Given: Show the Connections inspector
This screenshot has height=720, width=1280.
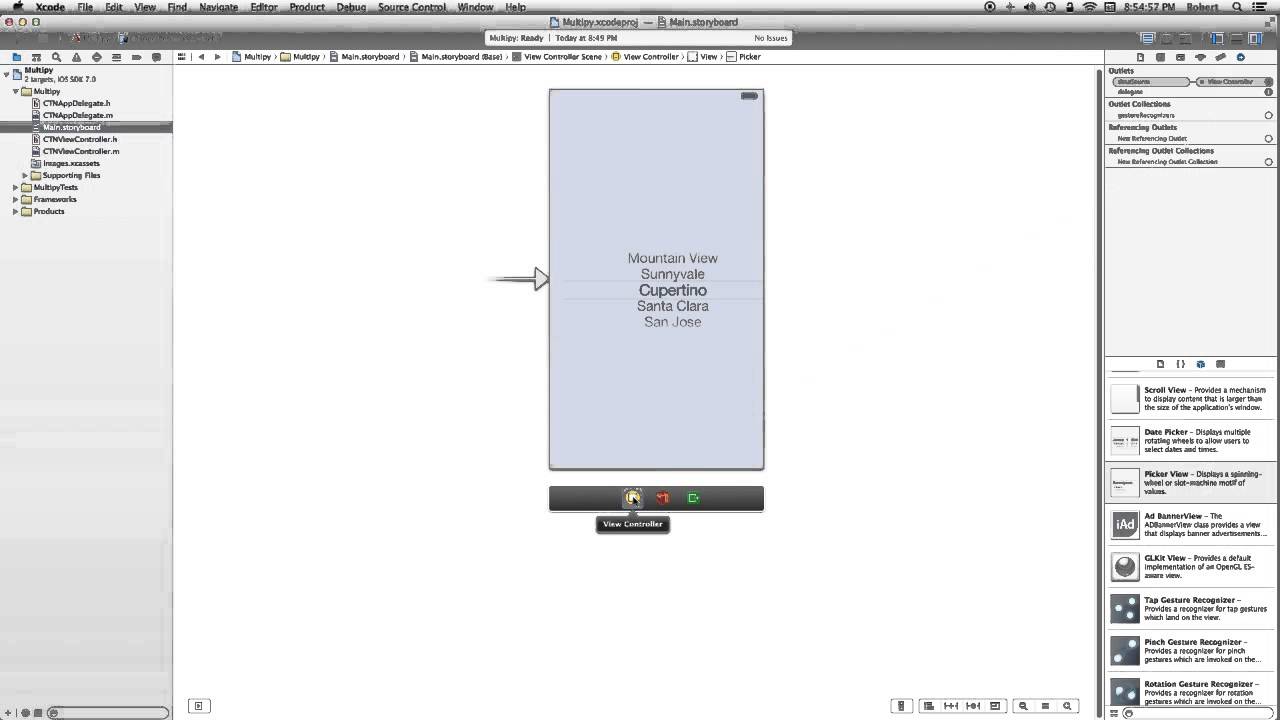Looking at the screenshot, I should (1241, 57).
